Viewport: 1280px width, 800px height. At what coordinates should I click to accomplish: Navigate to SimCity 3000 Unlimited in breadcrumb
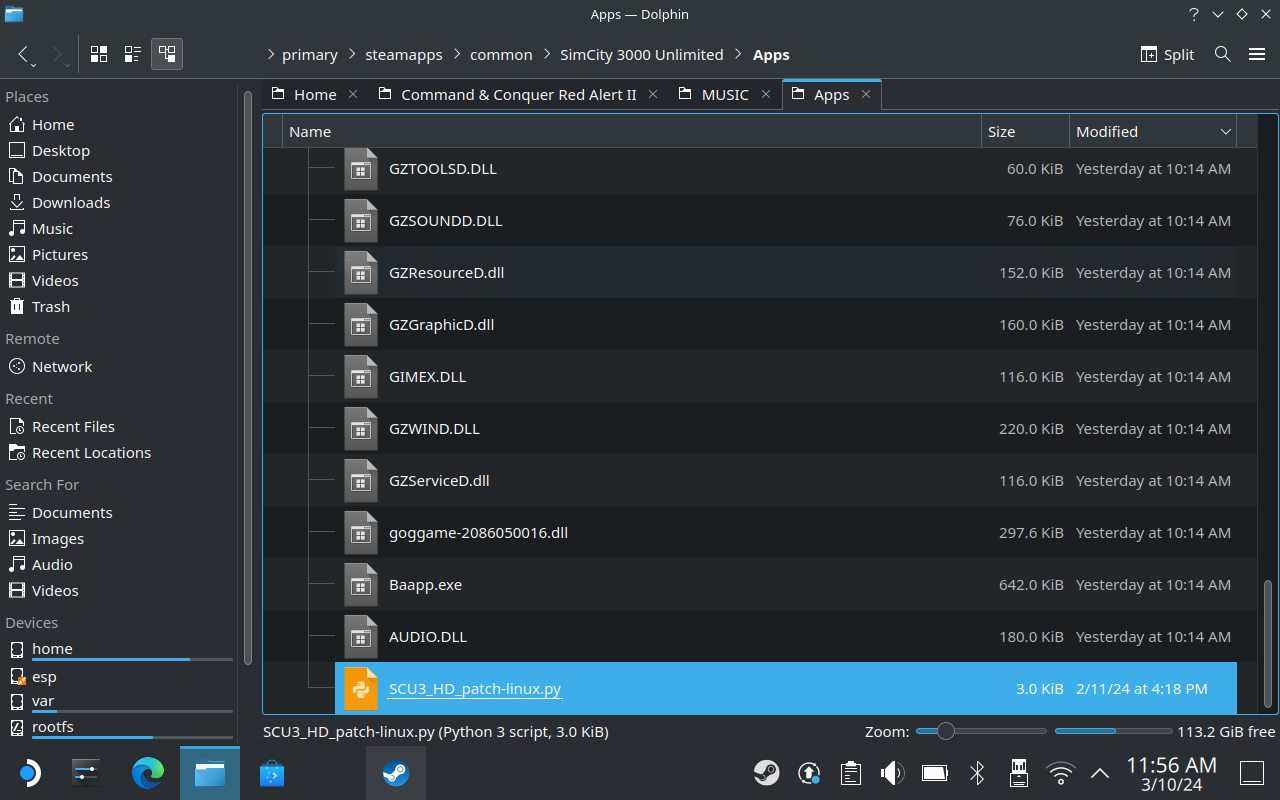click(642, 54)
